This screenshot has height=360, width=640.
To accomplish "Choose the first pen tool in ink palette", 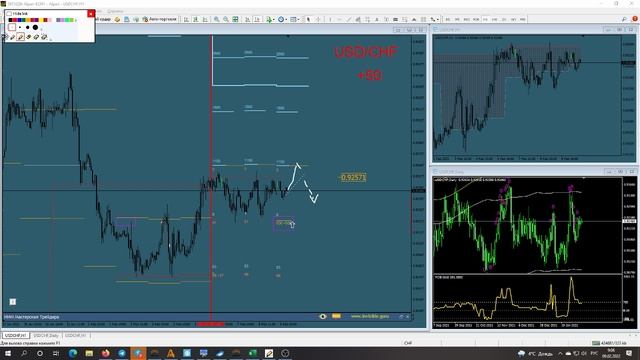I will 12,37.
